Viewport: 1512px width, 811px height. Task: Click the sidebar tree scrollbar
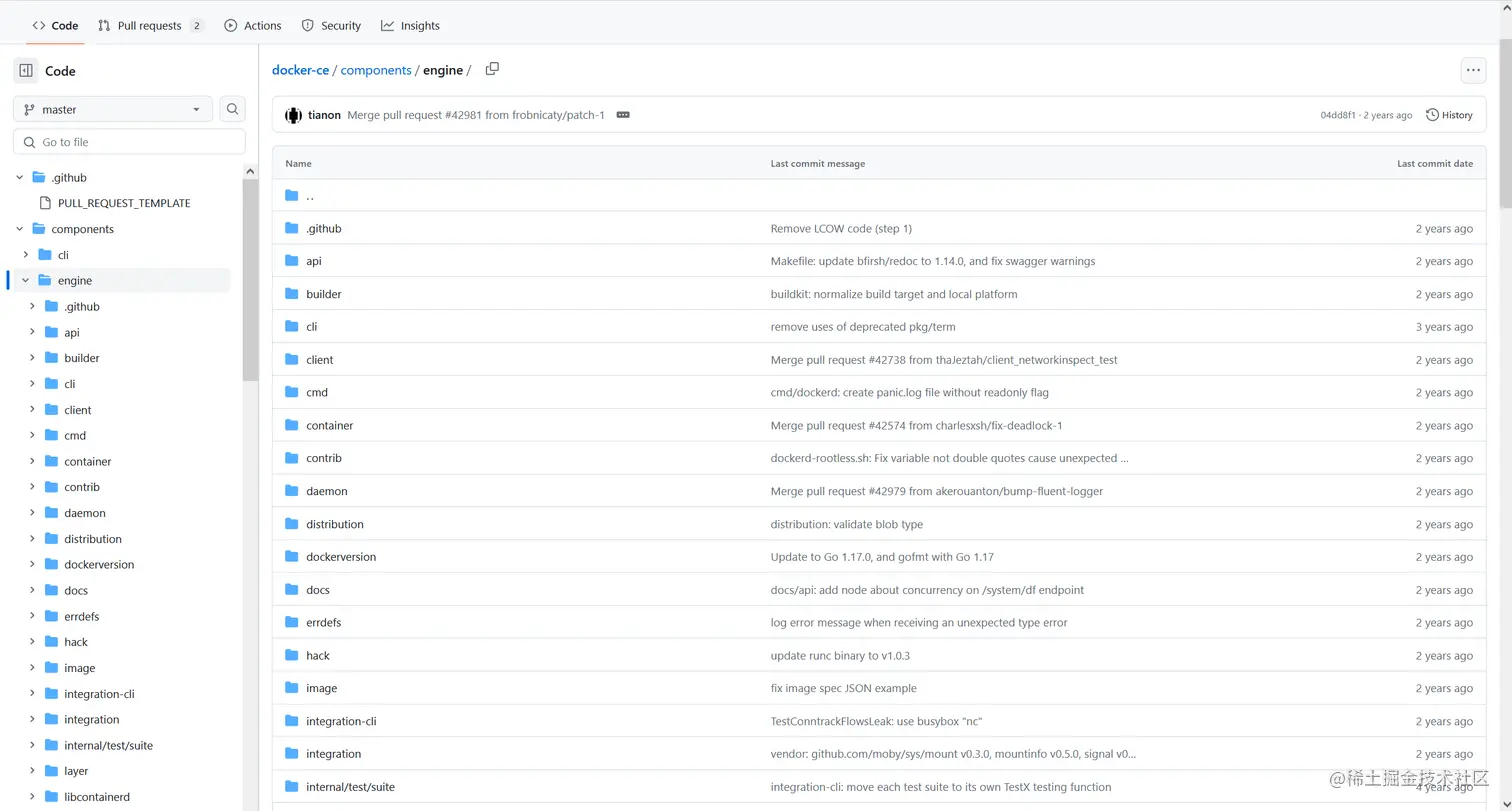[250, 280]
